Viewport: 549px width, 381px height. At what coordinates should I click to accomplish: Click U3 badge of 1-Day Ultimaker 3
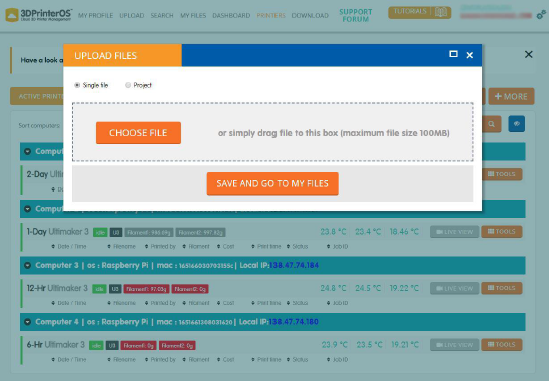[x=116, y=233]
